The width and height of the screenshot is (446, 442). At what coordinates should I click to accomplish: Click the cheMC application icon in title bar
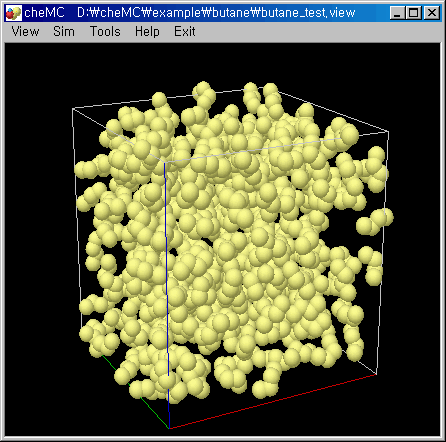(13, 13)
